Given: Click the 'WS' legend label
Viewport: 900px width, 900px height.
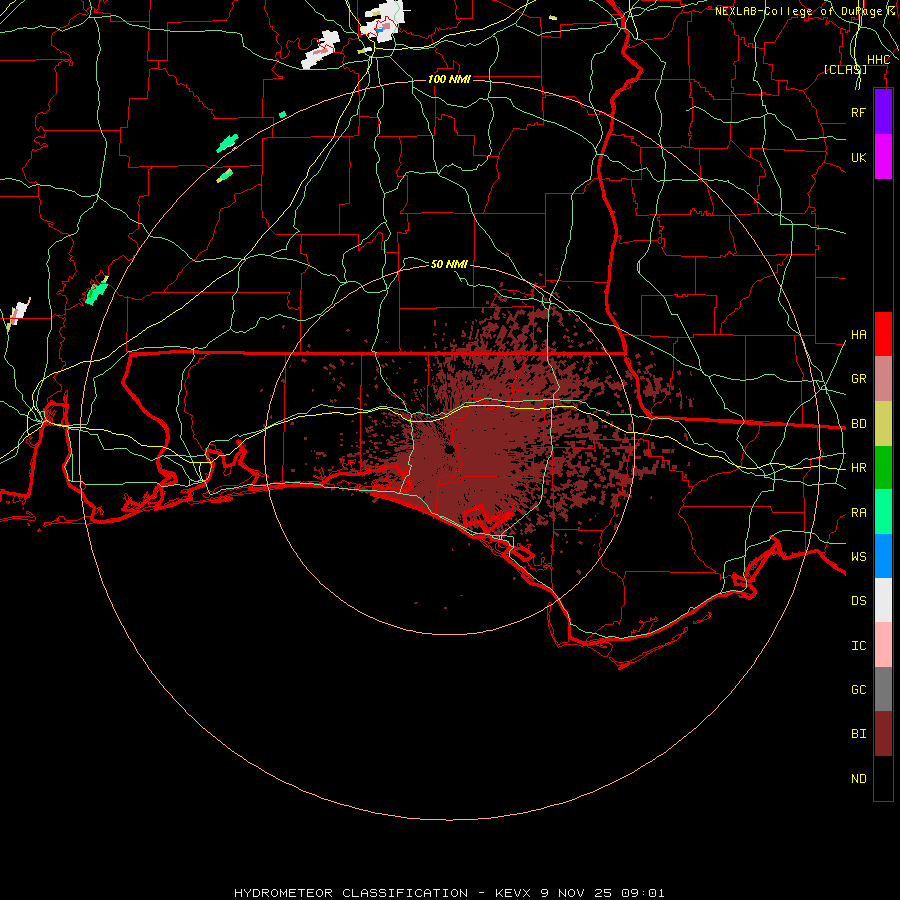Looking at the screenshot, I should [858, 557].
